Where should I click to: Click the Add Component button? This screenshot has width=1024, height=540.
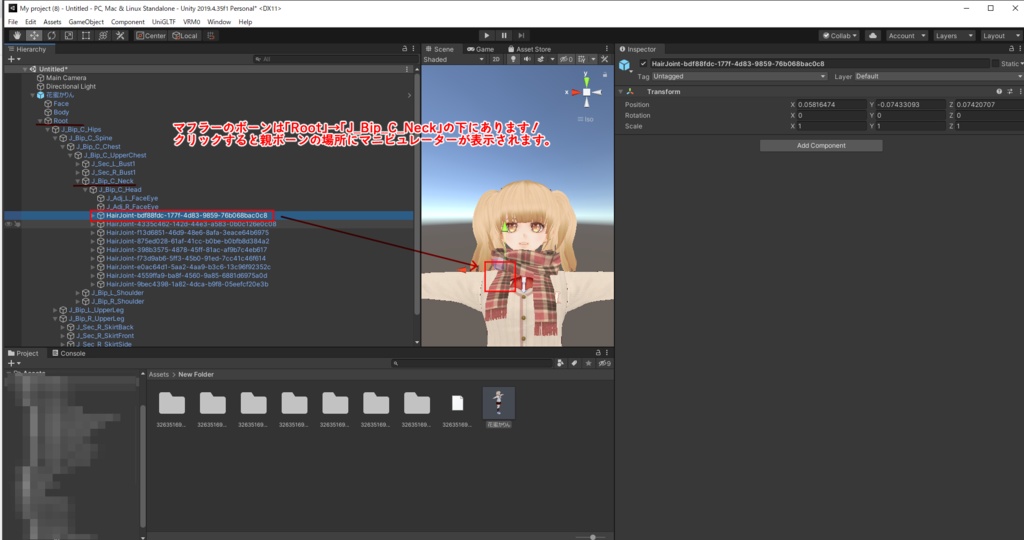(x=821, y=146)
